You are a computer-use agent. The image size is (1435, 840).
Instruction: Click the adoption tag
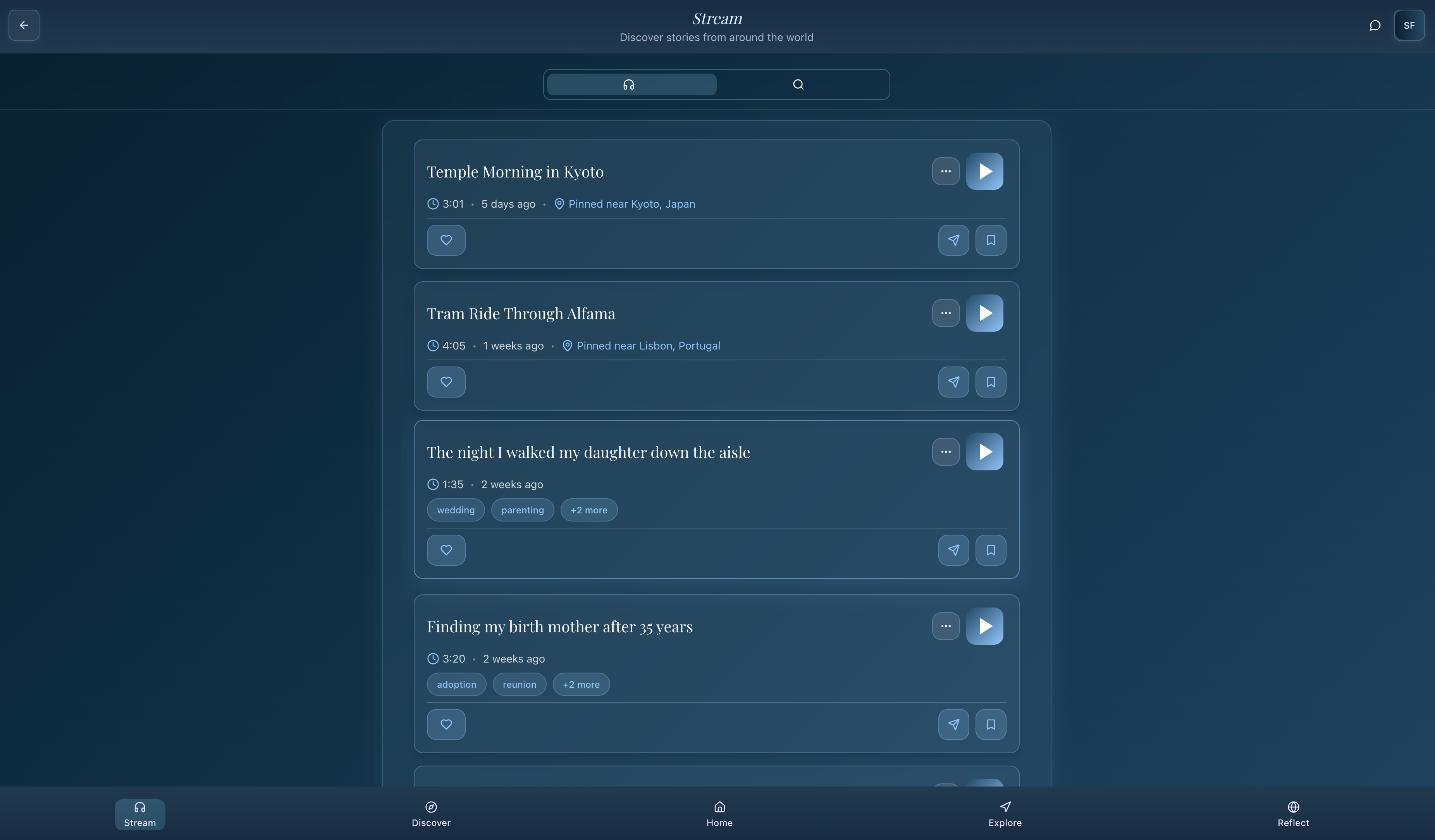tap(456, 684)
